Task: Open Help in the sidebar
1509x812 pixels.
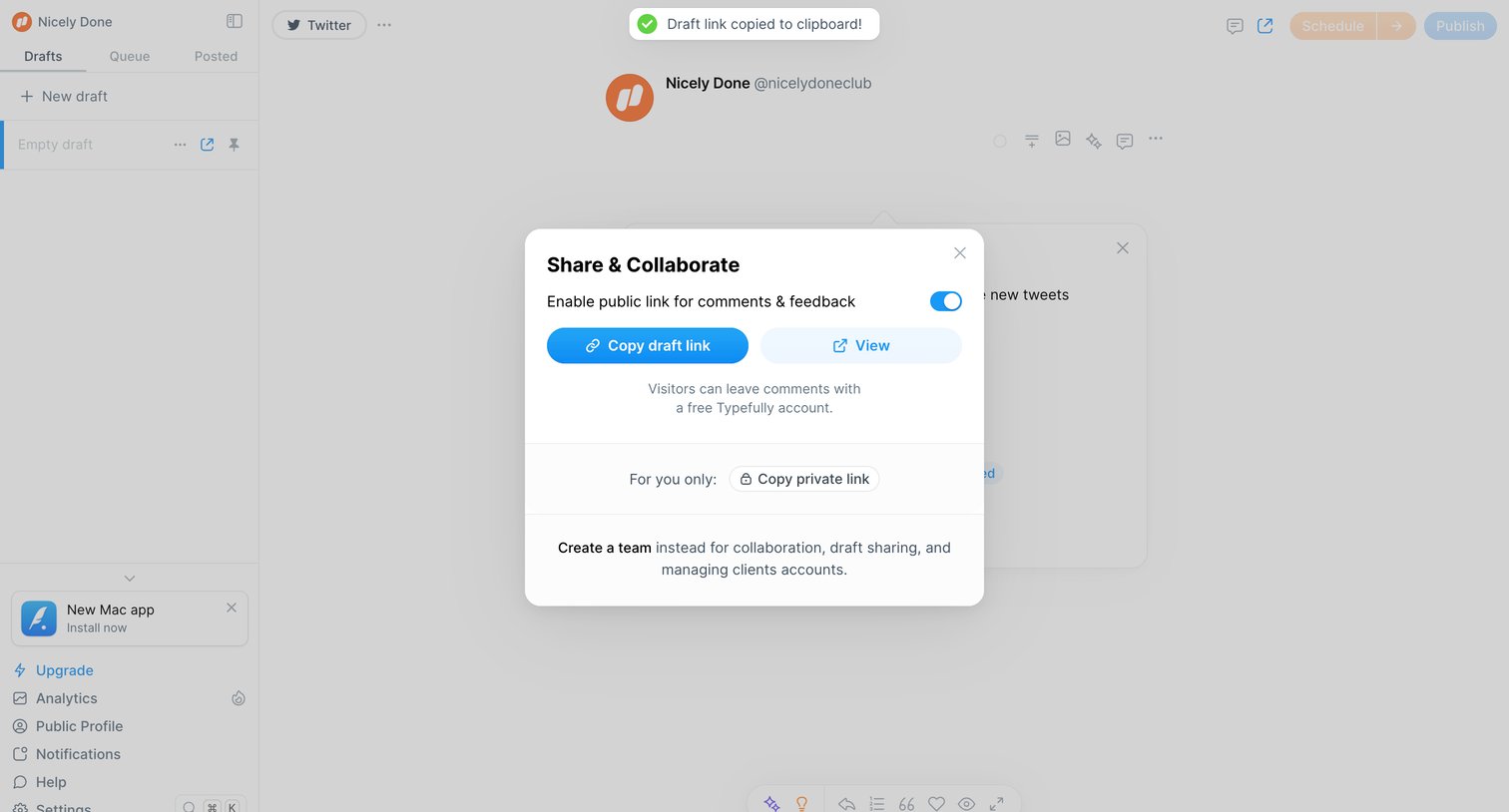Action: (40, 782)
